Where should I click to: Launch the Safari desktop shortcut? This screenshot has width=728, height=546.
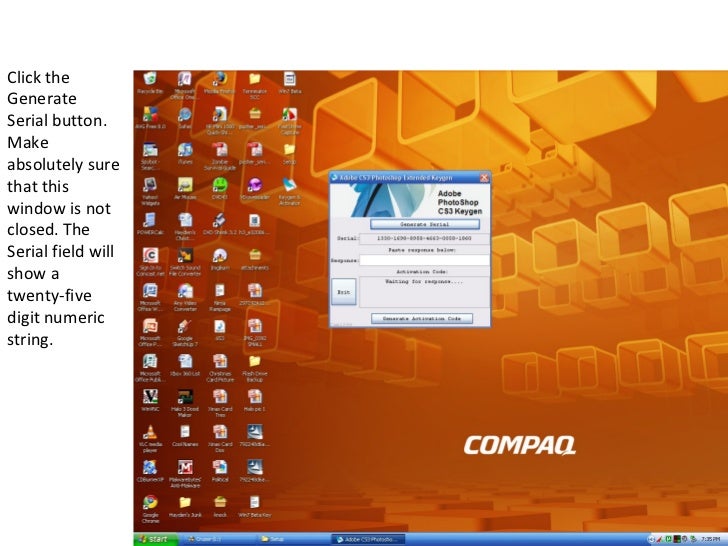185,117
